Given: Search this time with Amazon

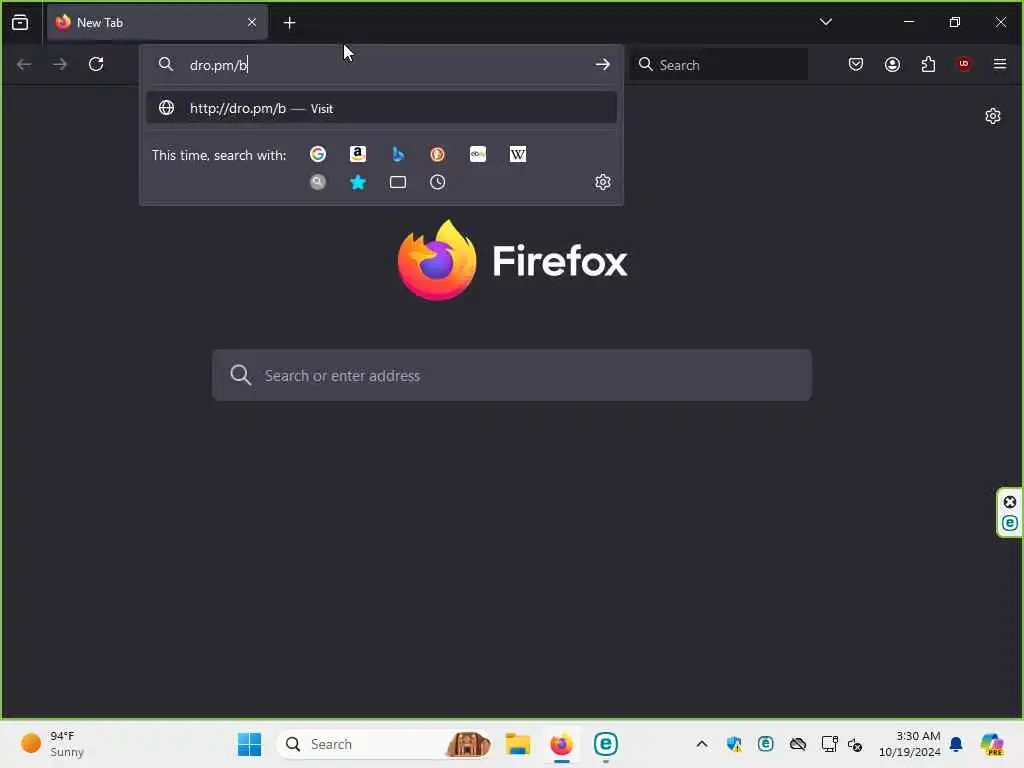Looking at the screenshot, I should tap(358, 154).
